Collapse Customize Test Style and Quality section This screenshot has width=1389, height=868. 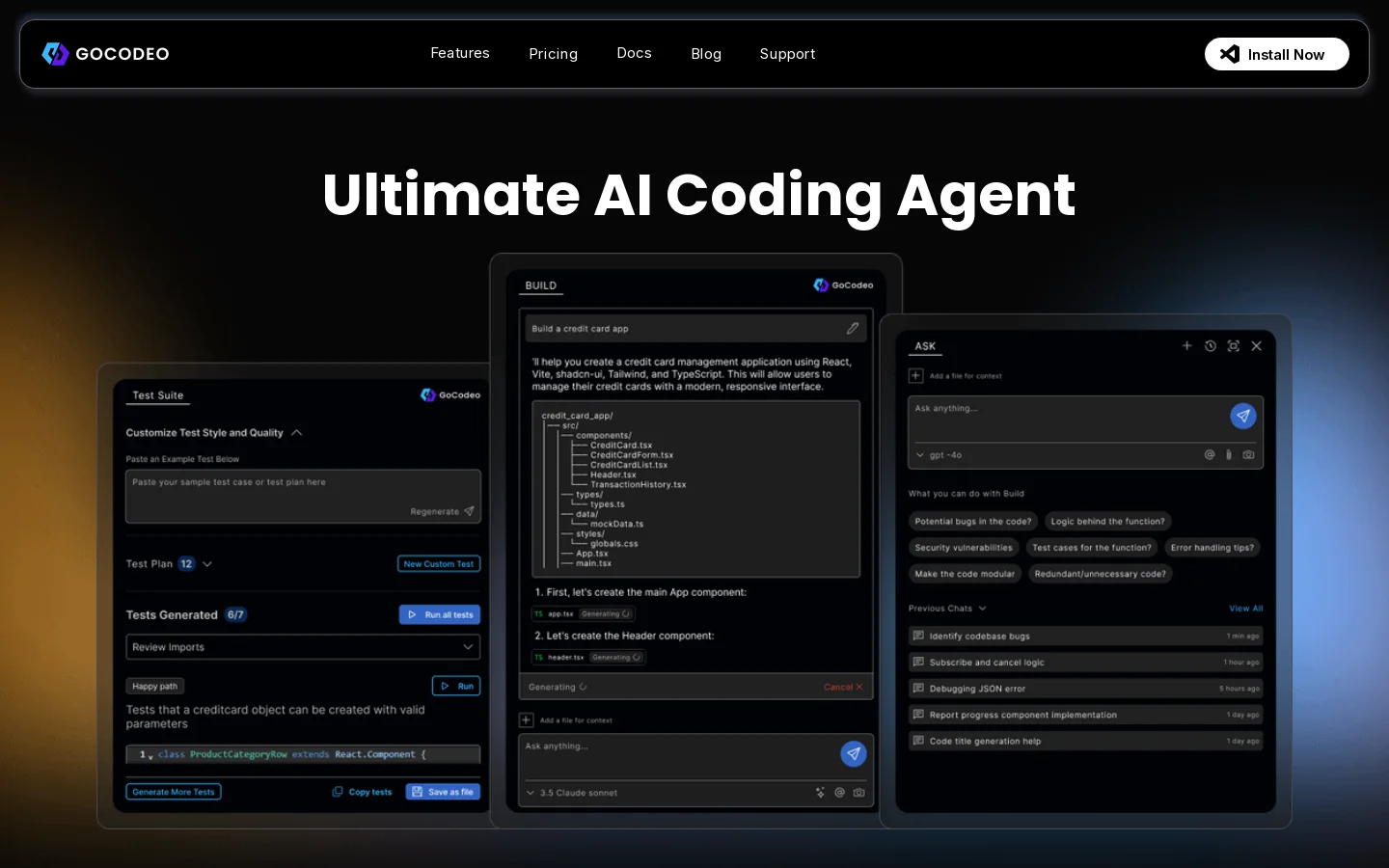[297, 433]
